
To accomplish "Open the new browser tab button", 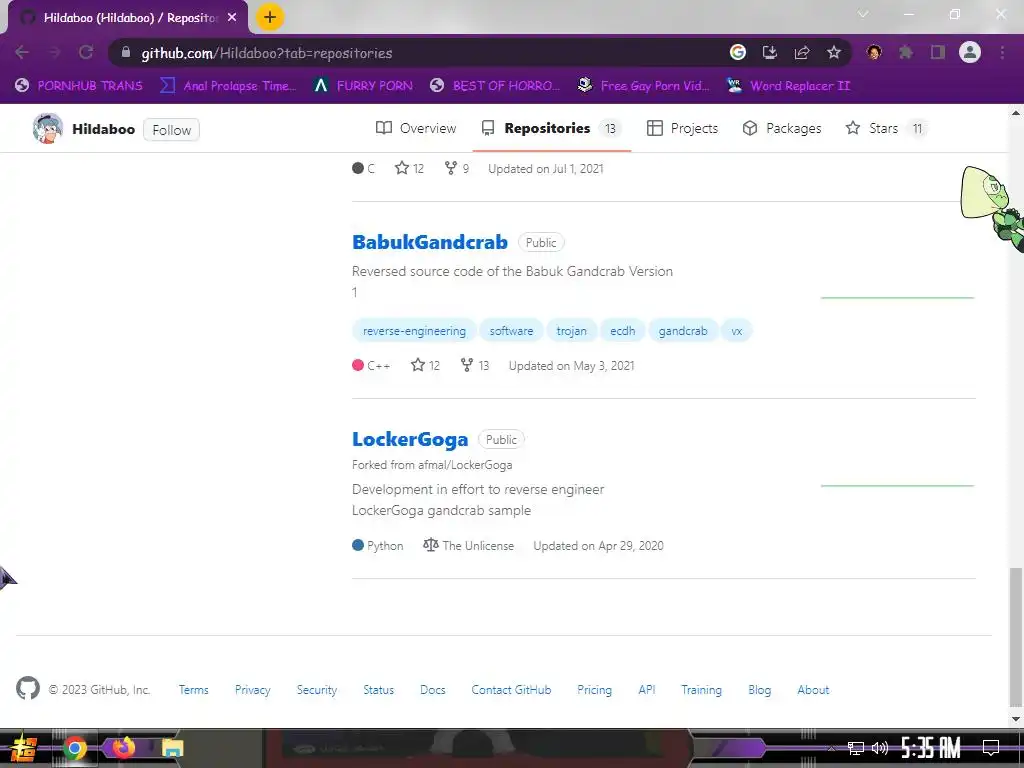I will tap(270, 17).
